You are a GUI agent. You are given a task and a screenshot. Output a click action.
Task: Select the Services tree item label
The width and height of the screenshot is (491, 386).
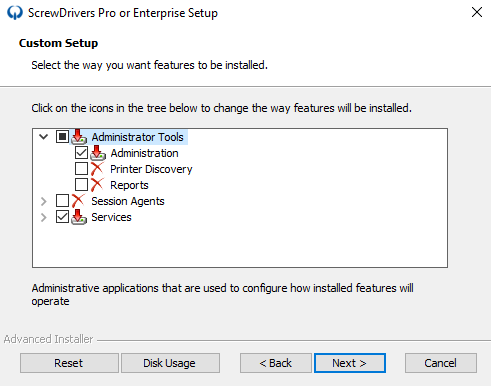[x=111, y=217]
